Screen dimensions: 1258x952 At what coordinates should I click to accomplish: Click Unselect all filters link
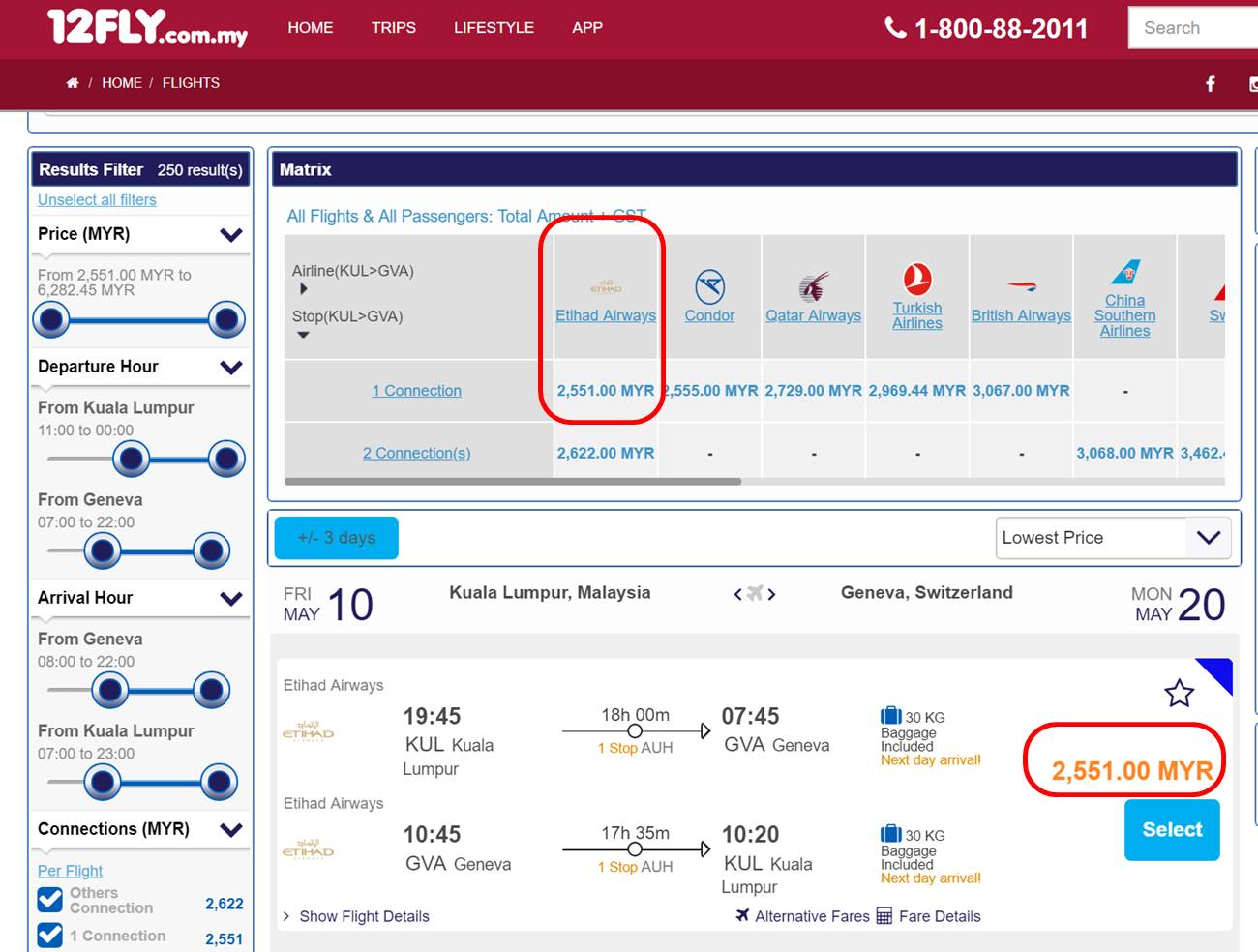pos(97,199)
